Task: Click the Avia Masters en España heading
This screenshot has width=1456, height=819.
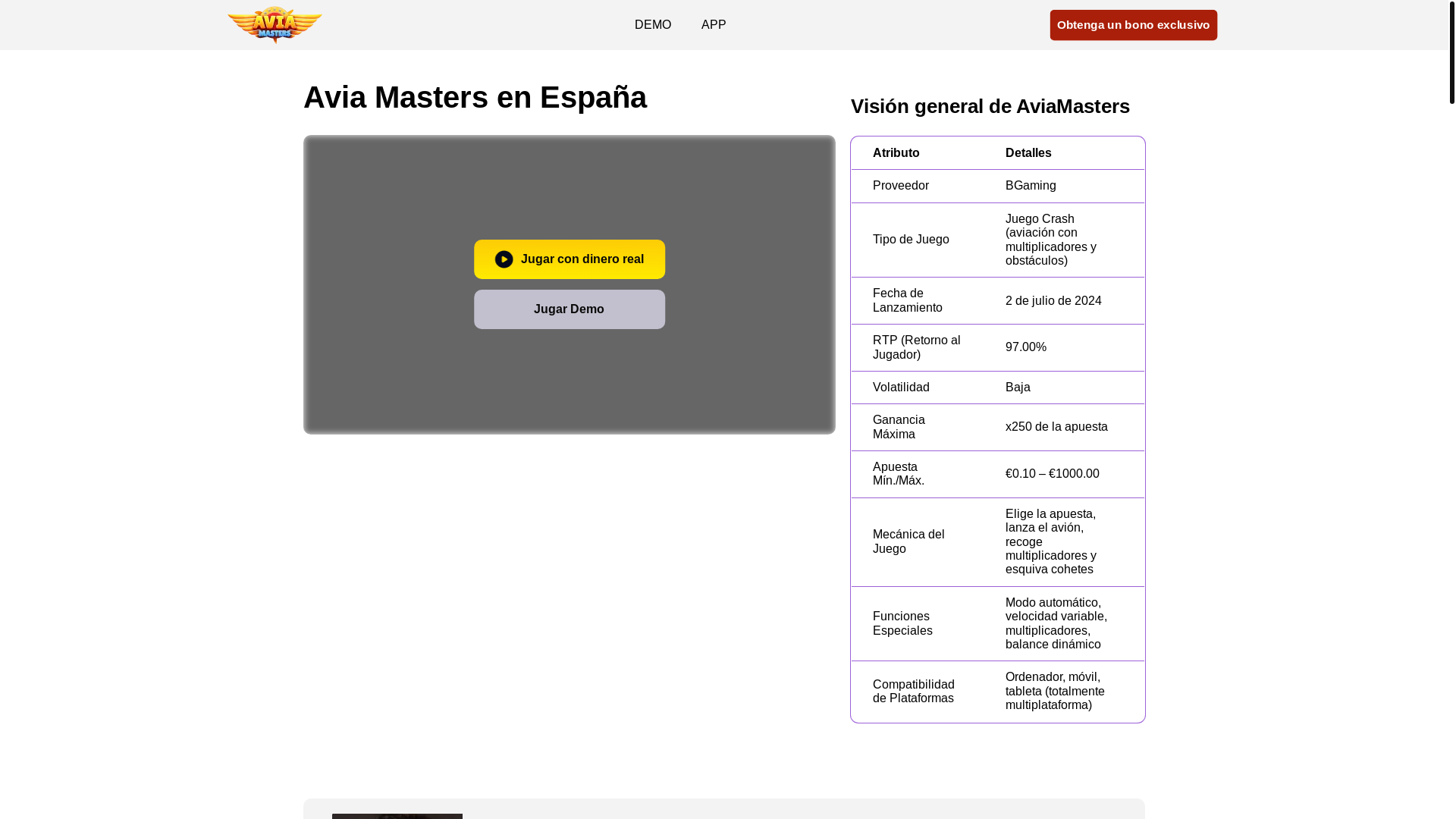Action: click(x=475, y=98)
